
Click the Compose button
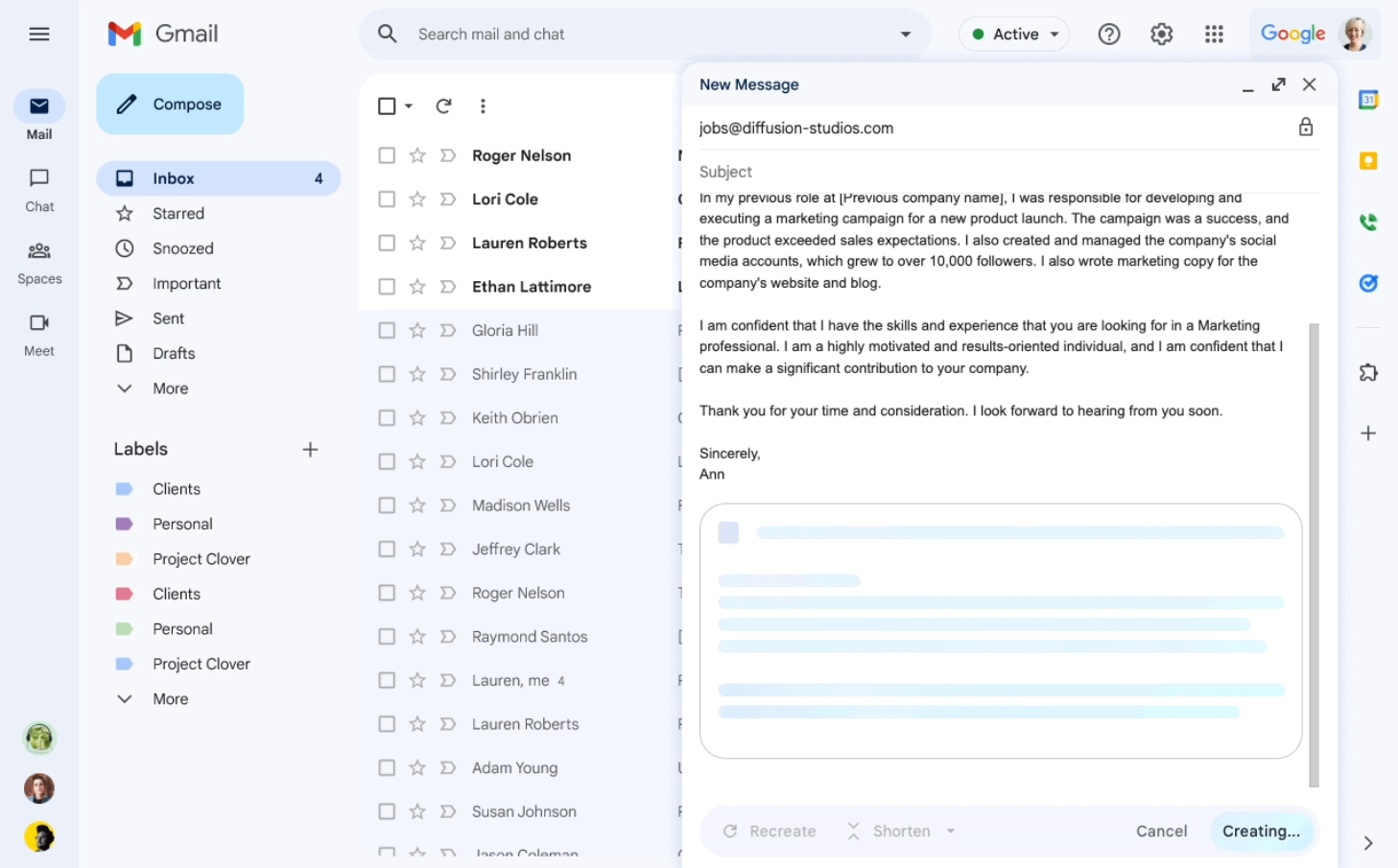[170, 104]
